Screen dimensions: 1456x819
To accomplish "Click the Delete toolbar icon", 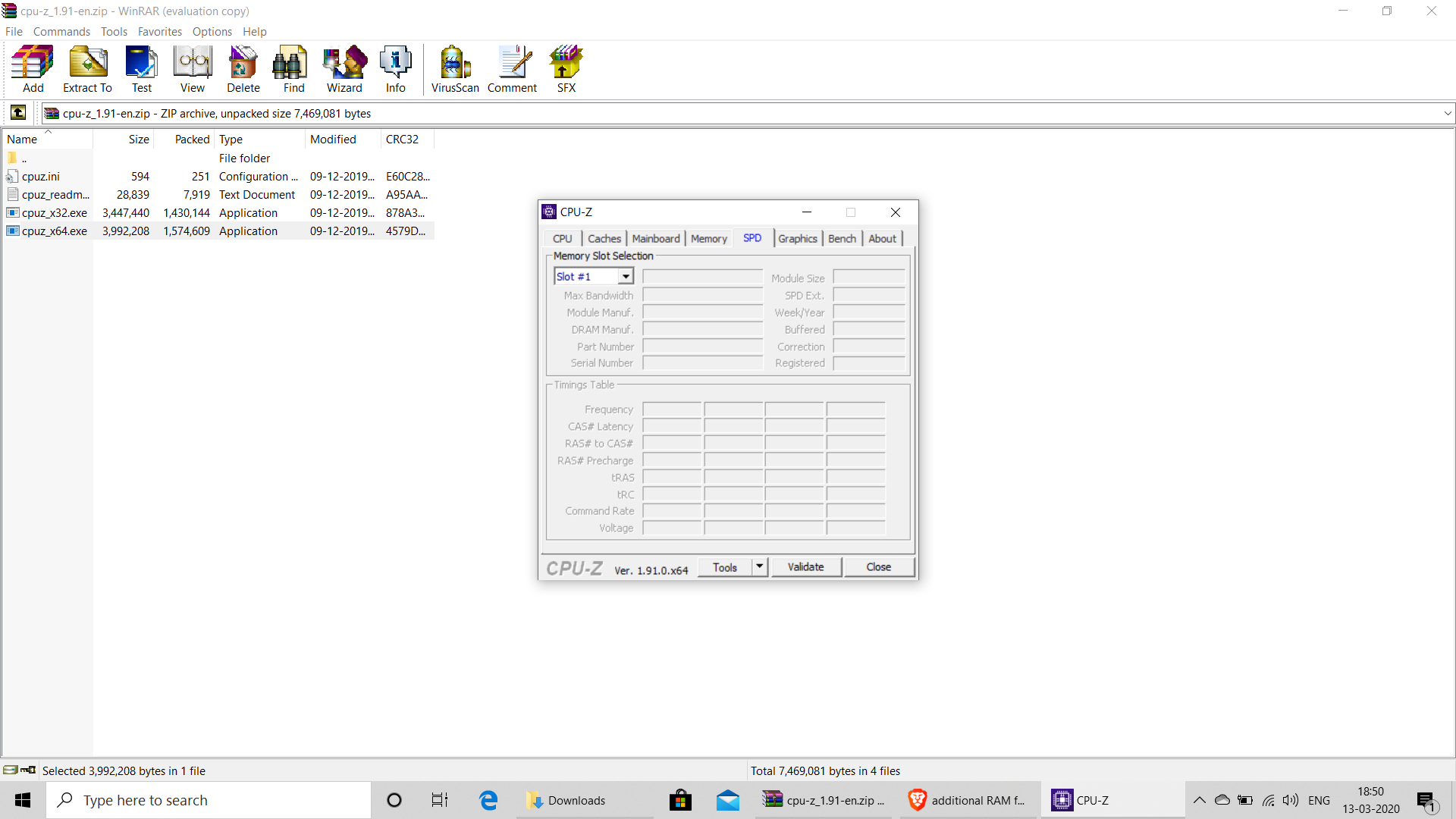I will click(243, 69).
